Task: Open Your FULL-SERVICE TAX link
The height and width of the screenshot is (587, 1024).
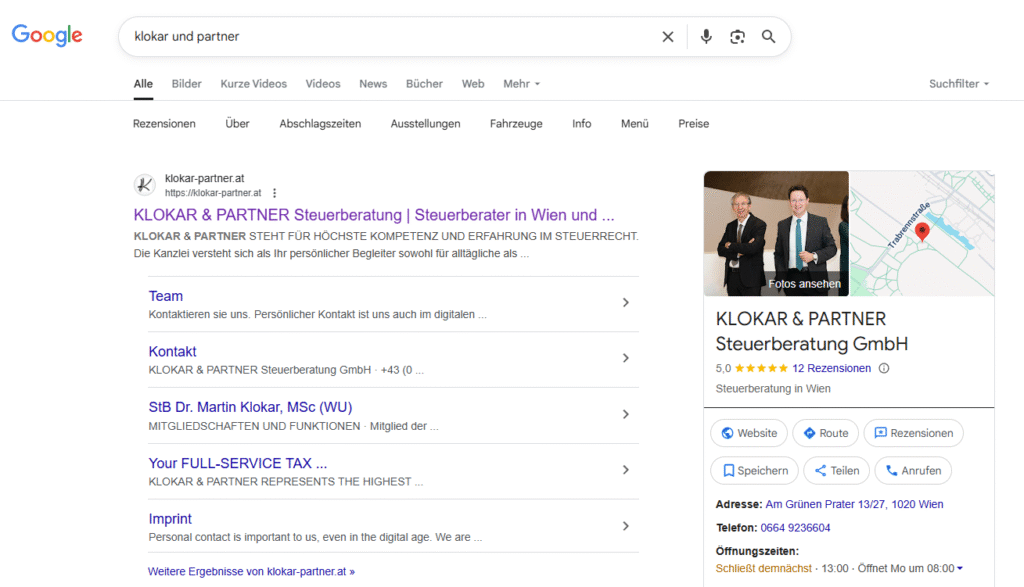Action: pyautogui.click(x=238, y=463)
